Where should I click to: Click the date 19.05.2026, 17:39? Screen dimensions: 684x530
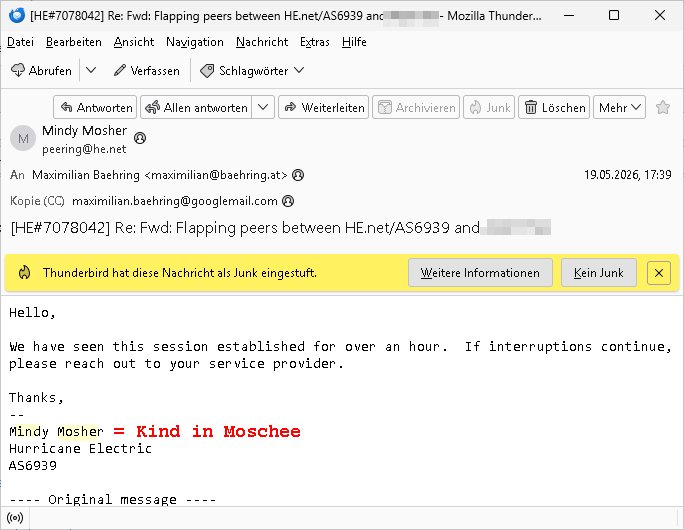tap(628, 175)
